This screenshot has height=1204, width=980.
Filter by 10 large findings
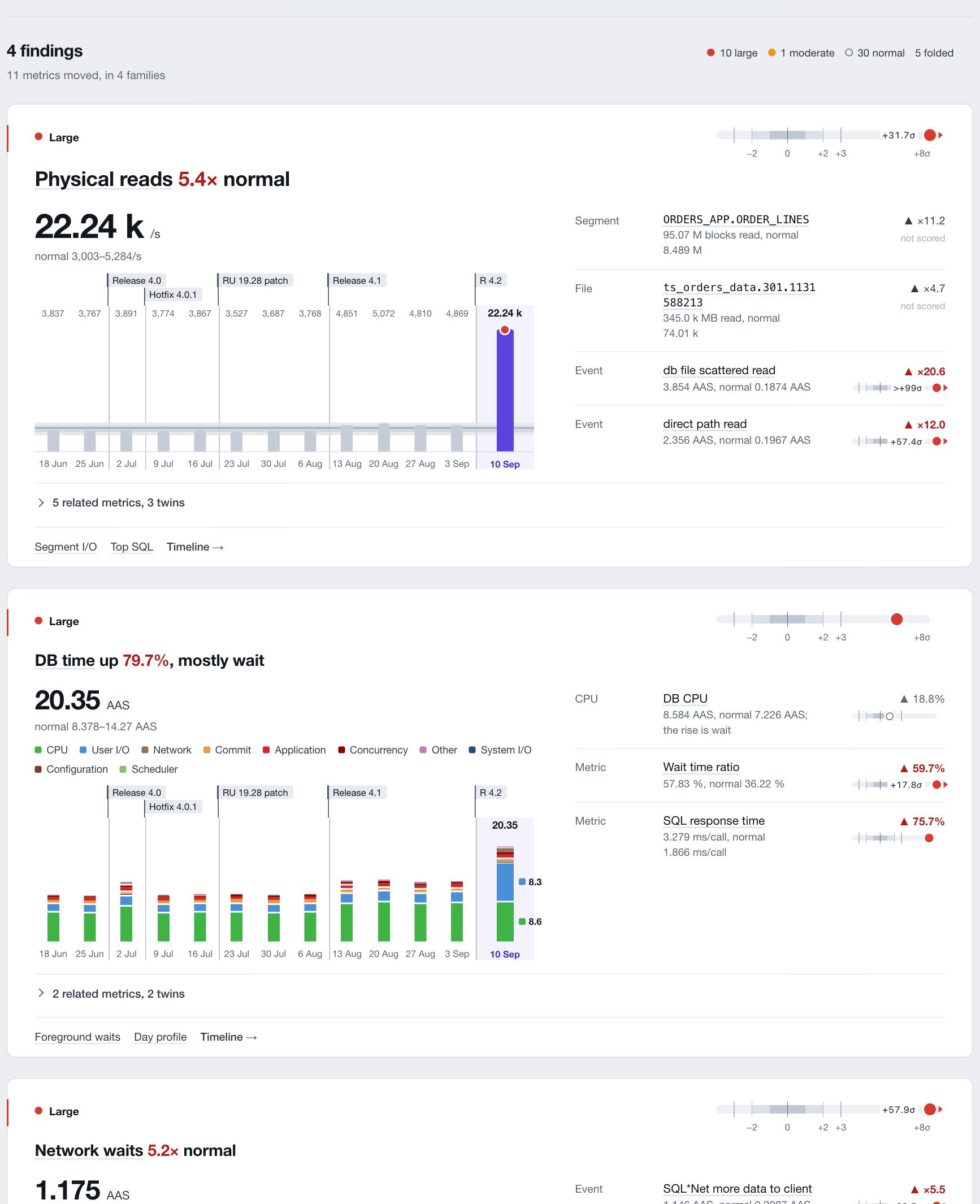pos(732,53)
